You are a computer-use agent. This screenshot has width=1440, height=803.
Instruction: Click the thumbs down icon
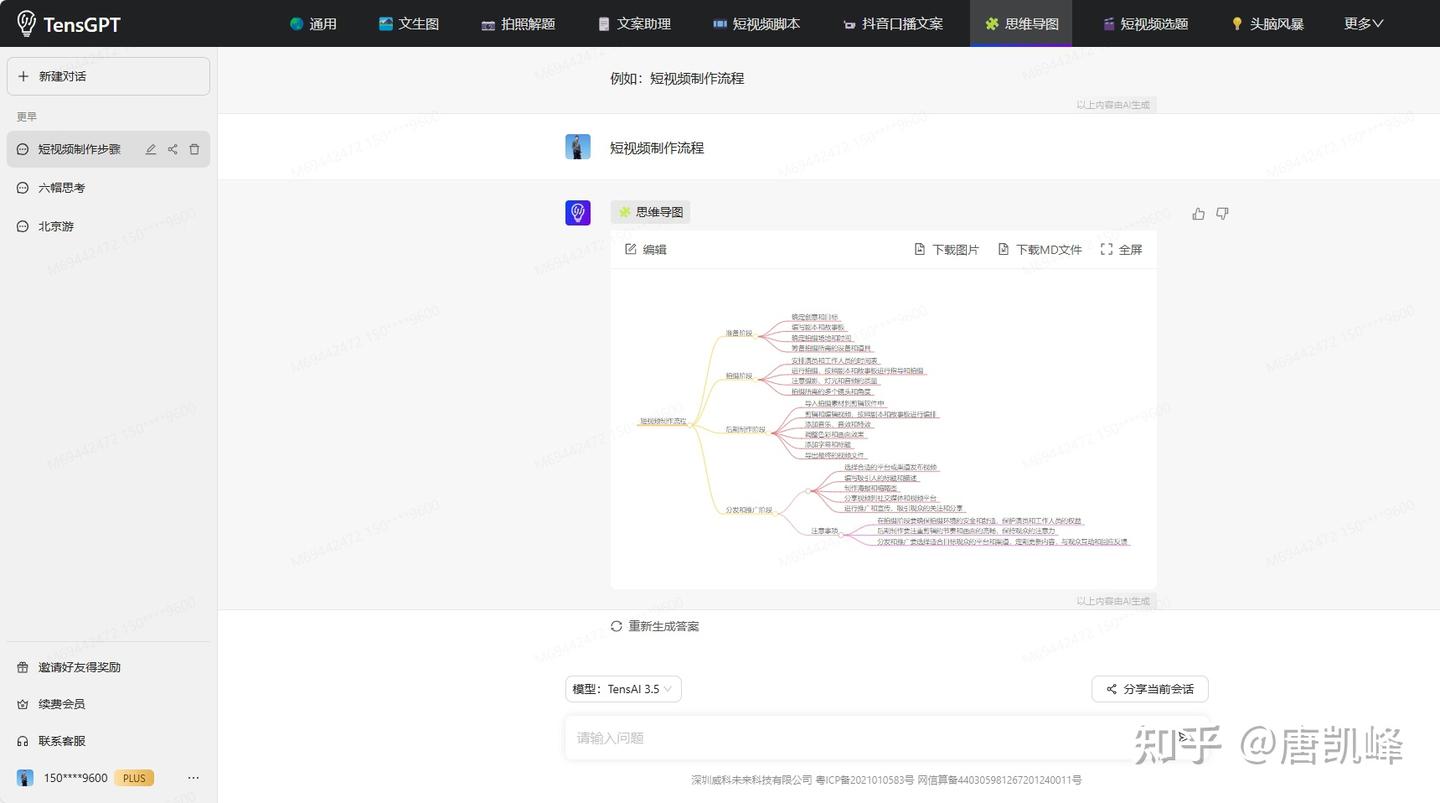coord(1222,213)
